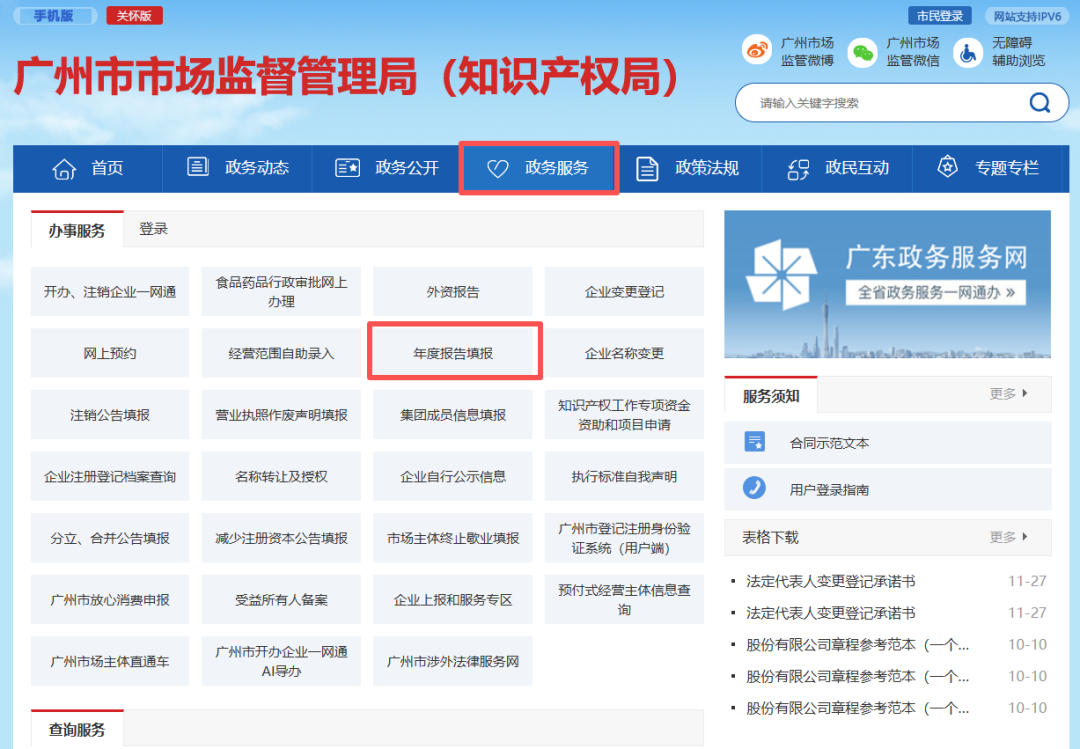Open the 年度报告填报 service
Viewport: 1080px width, 749px height.
tap(455, 351)
